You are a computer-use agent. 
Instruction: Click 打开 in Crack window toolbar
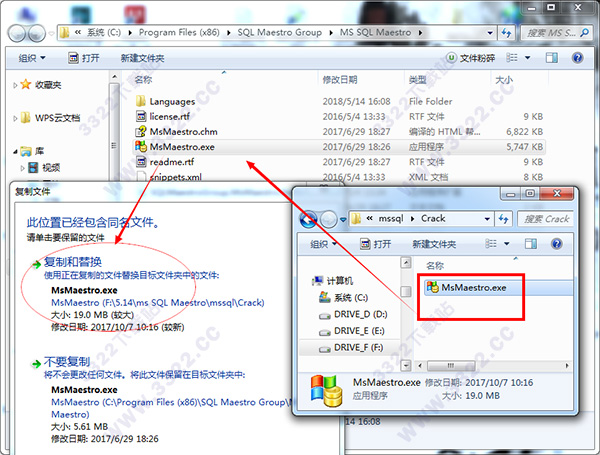pos(376,244)
